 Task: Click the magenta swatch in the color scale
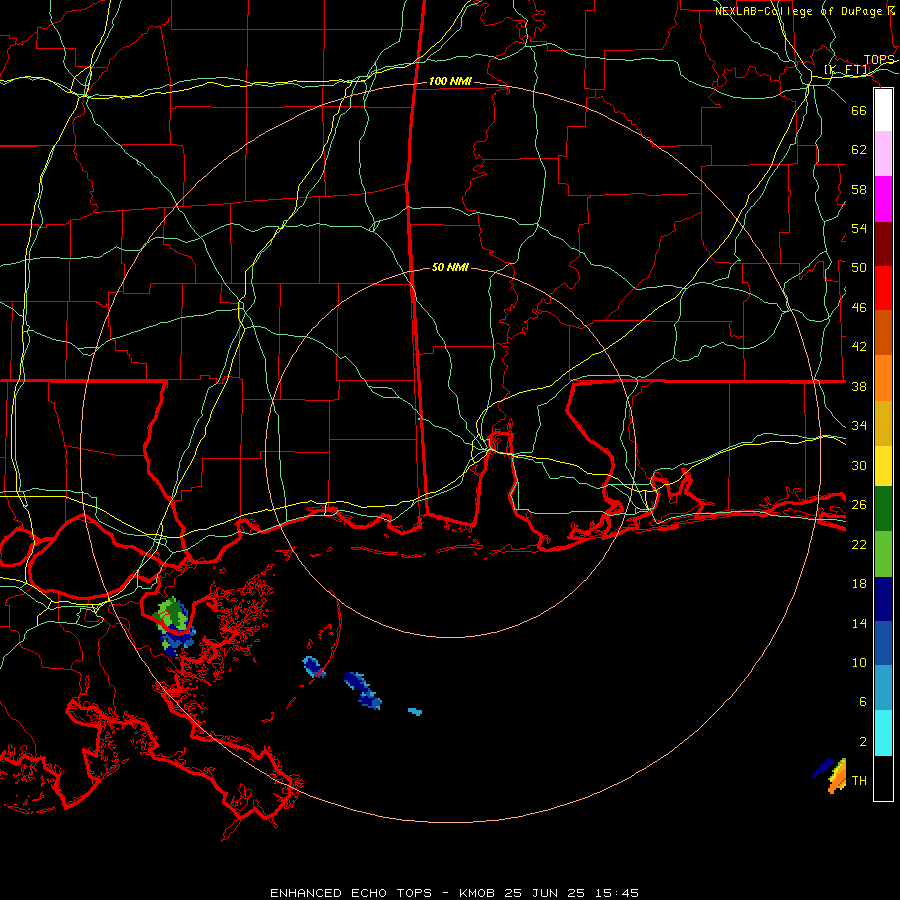pyautogui.click(x=883, y=199)
